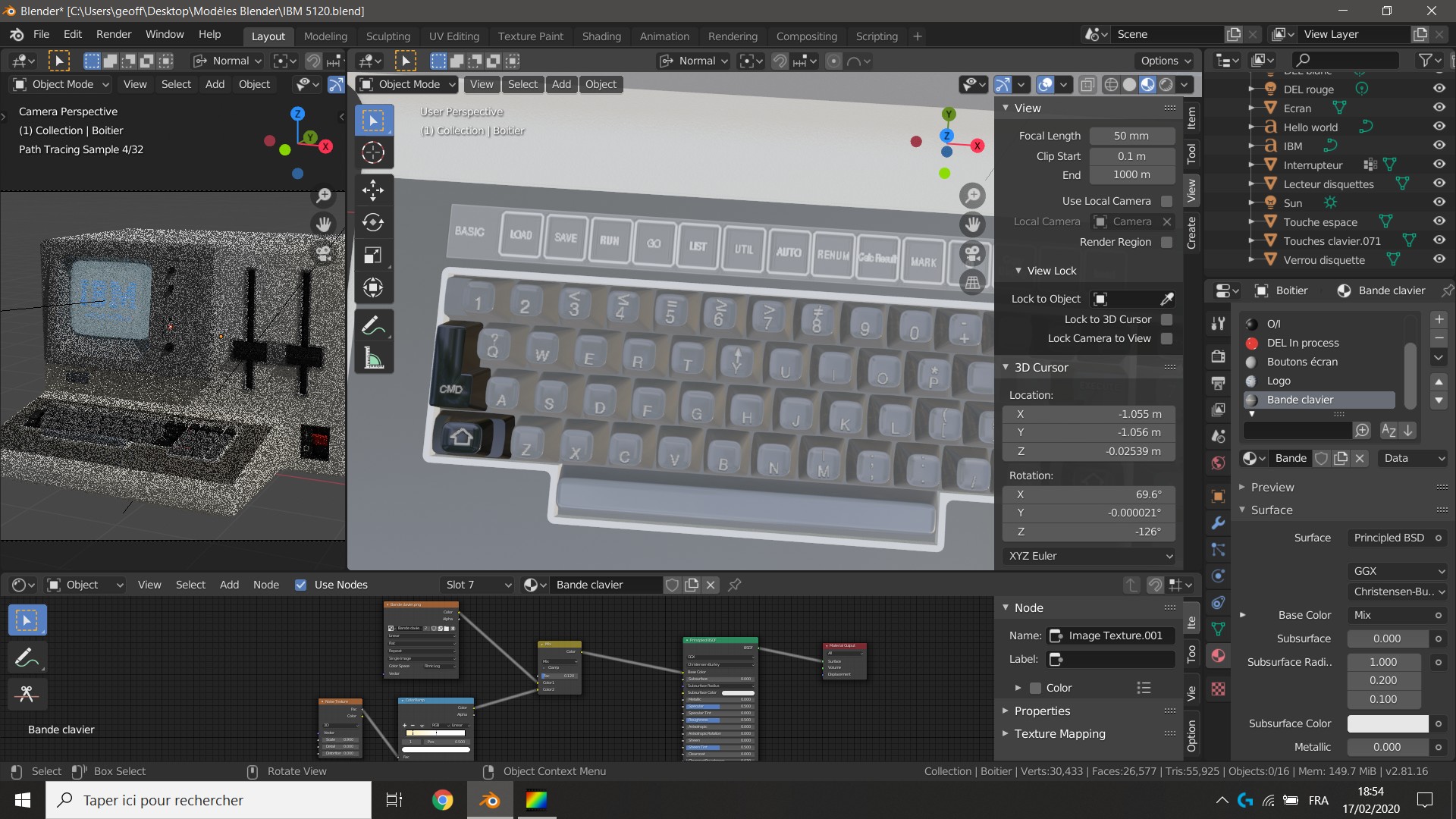
Task: Switch to the Shading workspace tab
Action: point(601,36)
